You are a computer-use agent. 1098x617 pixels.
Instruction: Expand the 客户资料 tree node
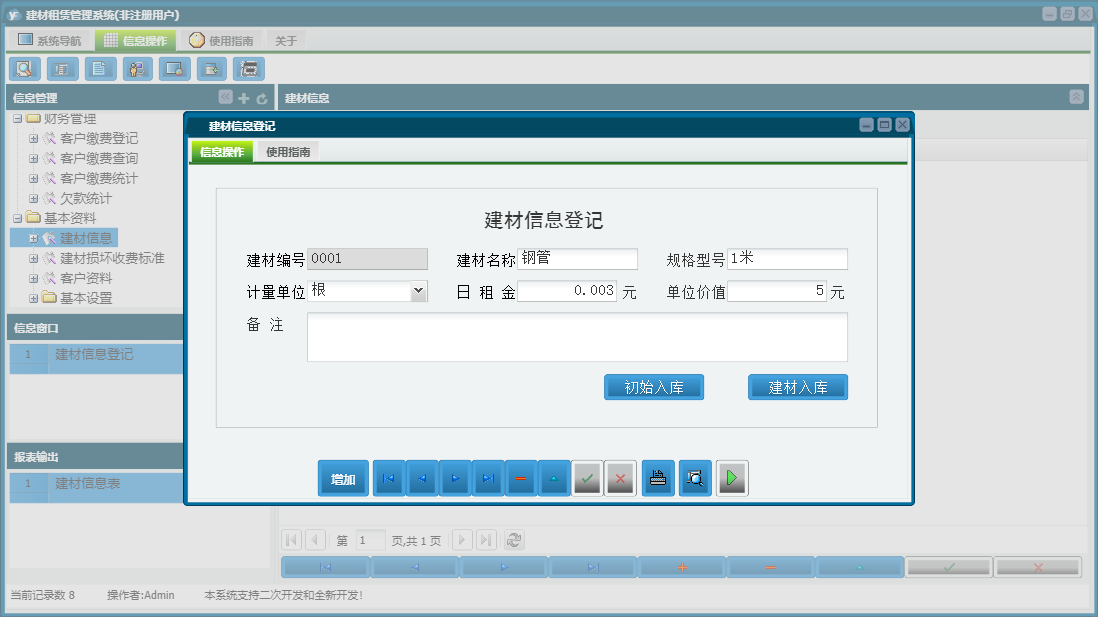[33, 278]
